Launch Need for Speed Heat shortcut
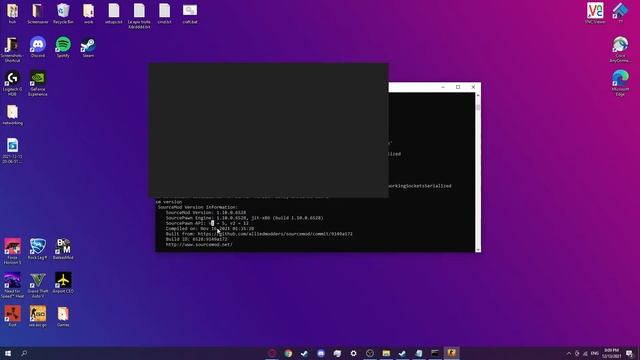The height and width of the screenshot is (360, 640). click(x=12, y=284)
